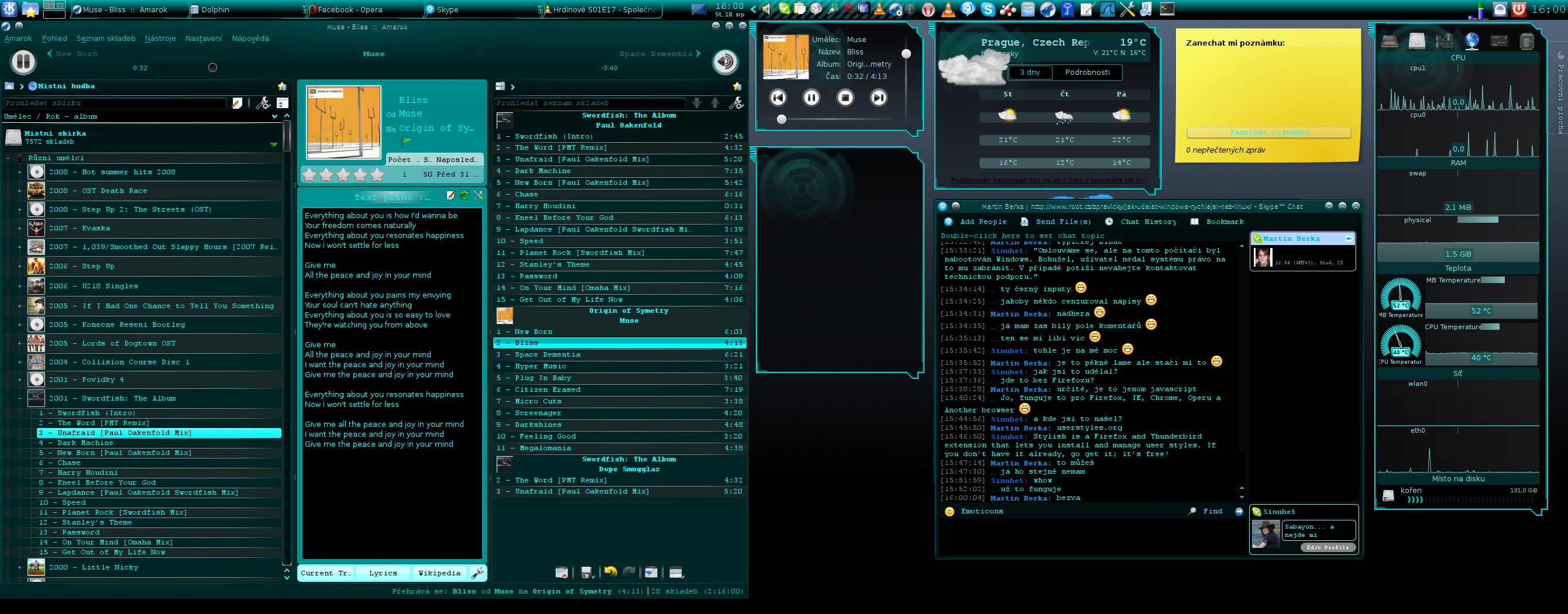Select the Podrobnosti weather tab
This screenshot has width=1568, height=614.
[1087, 72]
